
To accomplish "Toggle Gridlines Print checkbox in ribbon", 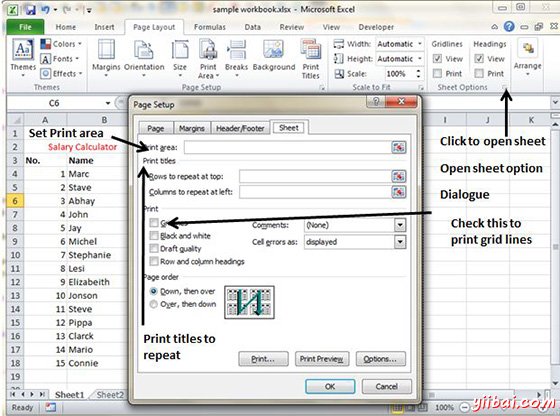I will [x=437, y=73].
